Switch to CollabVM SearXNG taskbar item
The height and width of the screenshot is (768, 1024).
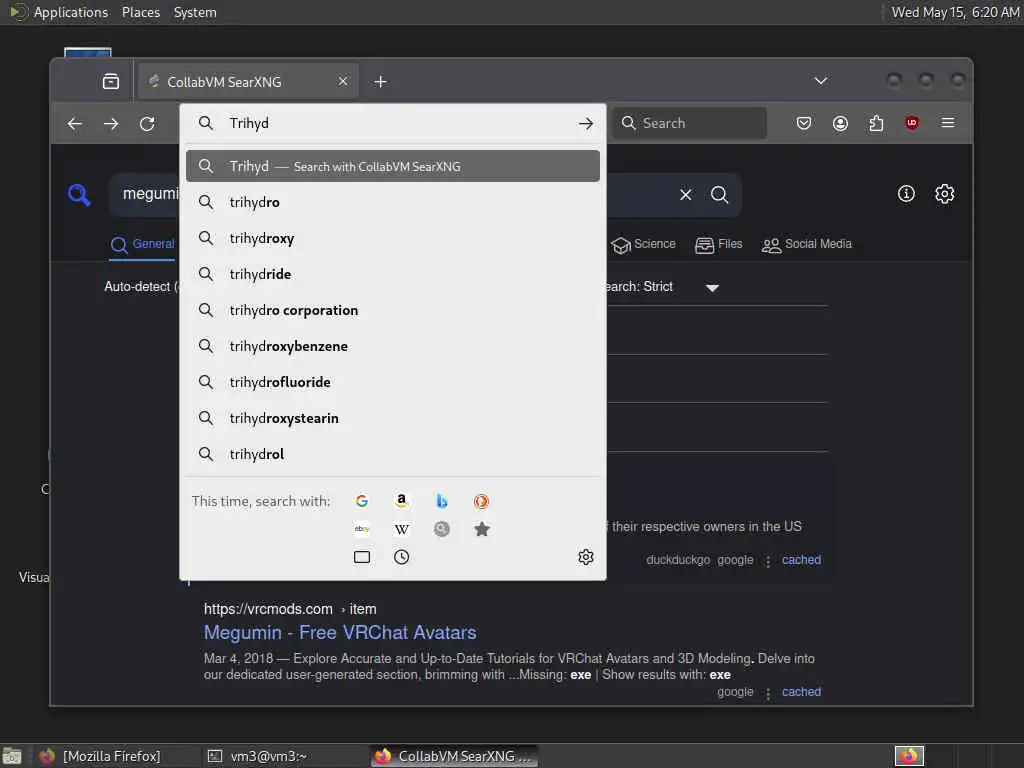(455, 756)
